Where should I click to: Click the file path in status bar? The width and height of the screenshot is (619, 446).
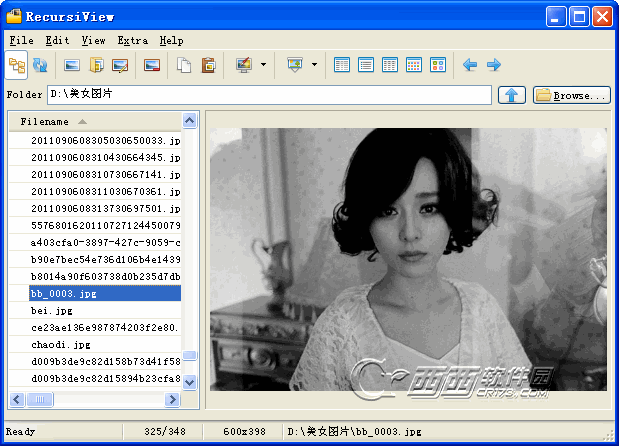pyautogui.click(x=354, y=431)
